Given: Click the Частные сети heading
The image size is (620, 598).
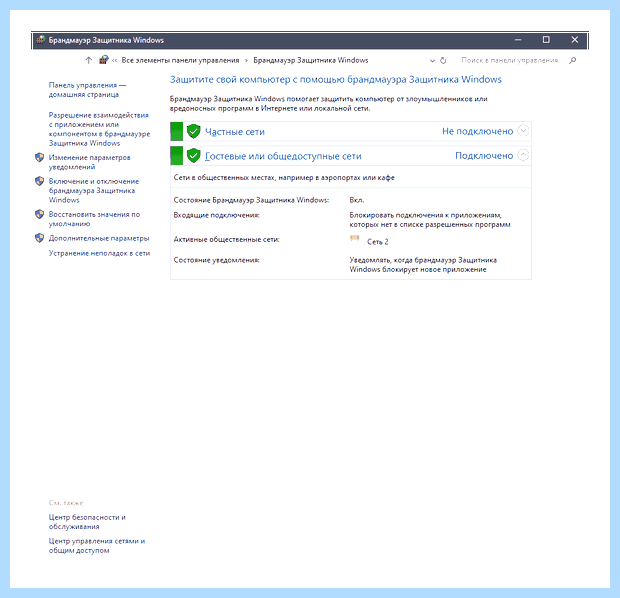Looking at the screenshot, I should 235,132.
